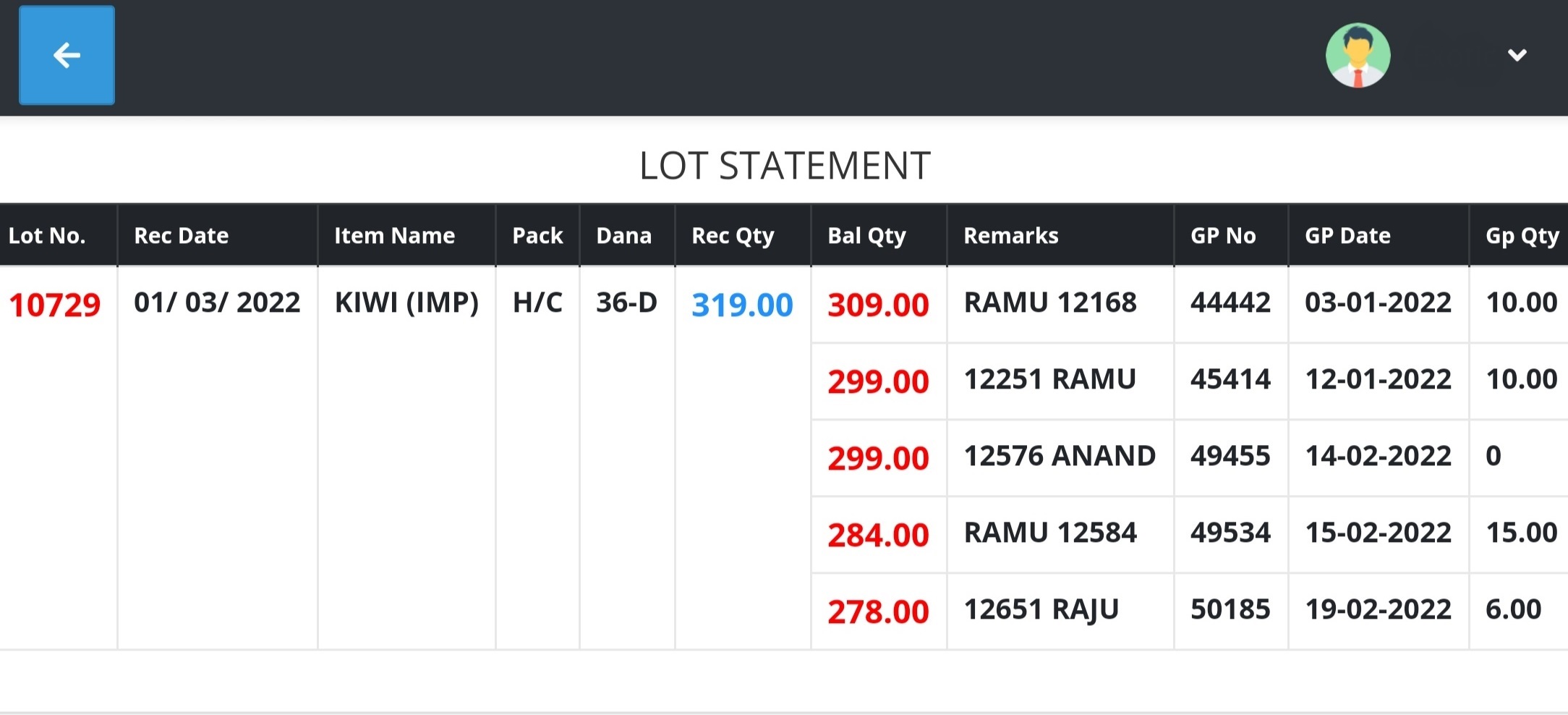This screenshot has height=715, width=1568.
Task: Open lot number 10729
Action: coord(54,305)
